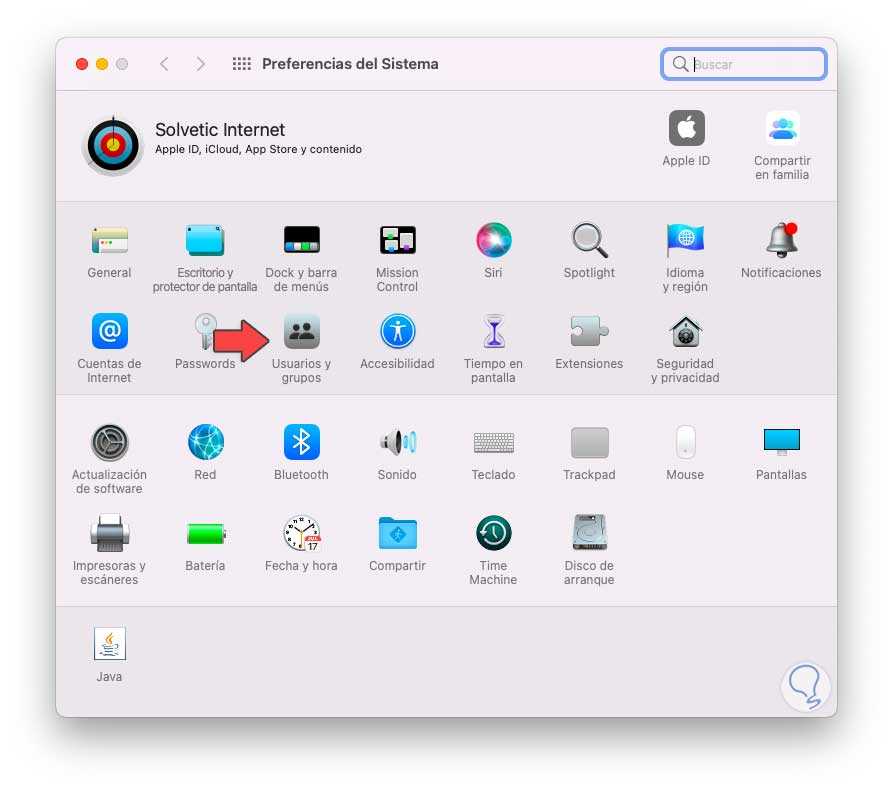This screenshot has height=791, width=893.
Task: Open Pantallas display preferences
Action: point(781,442)
